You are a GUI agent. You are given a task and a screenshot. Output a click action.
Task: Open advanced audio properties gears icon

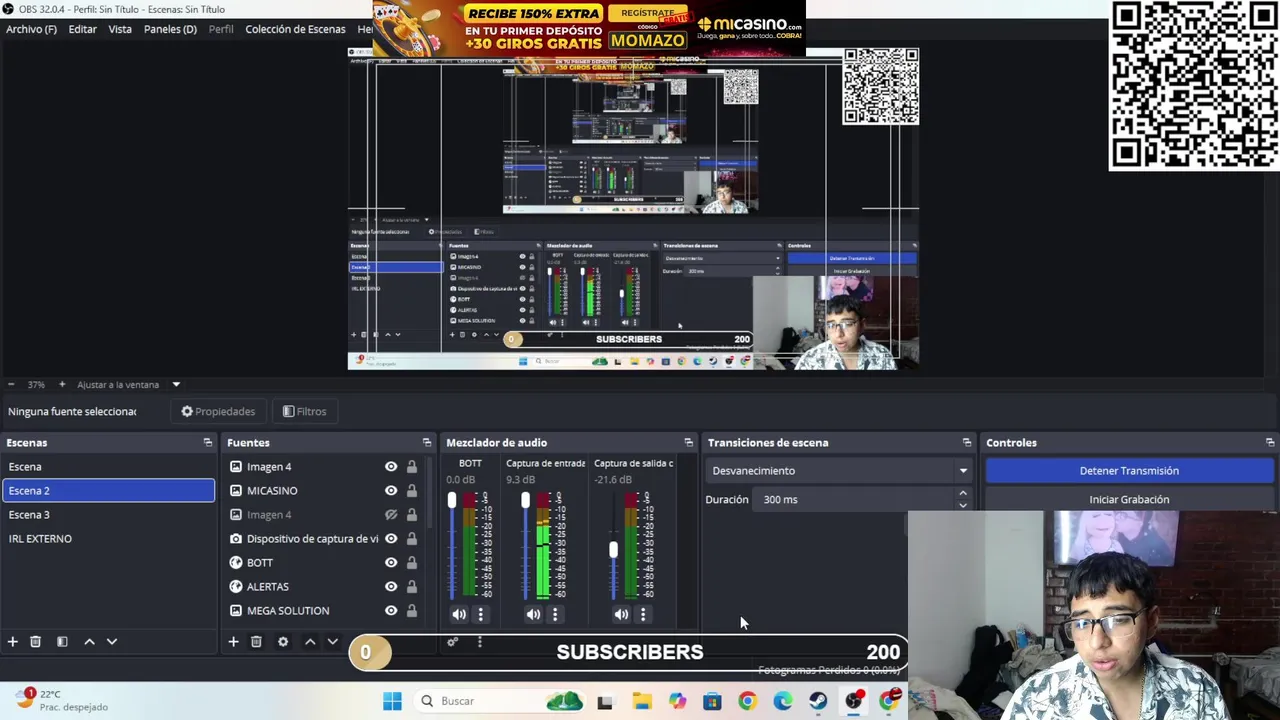tap(453, 642)
